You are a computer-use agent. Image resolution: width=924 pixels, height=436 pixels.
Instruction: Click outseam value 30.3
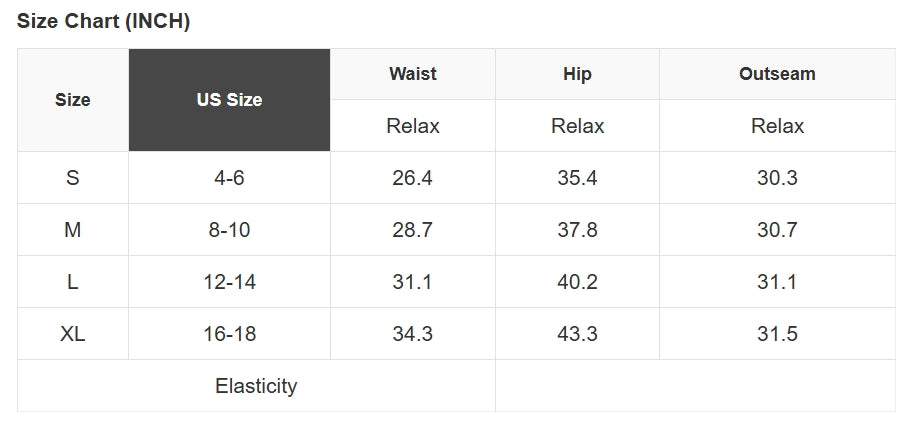tap(777, 178)
